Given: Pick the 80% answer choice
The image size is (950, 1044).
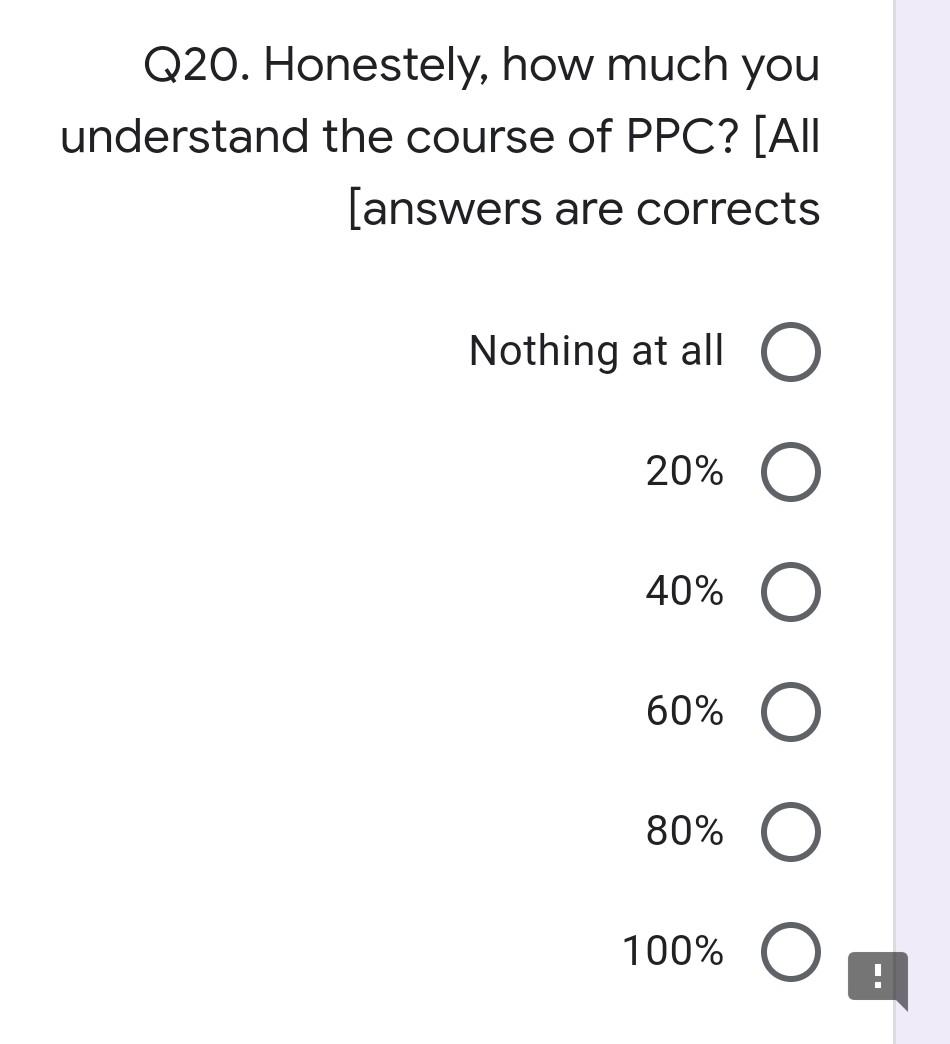Looking at the screenshot, I should point(791,831).
